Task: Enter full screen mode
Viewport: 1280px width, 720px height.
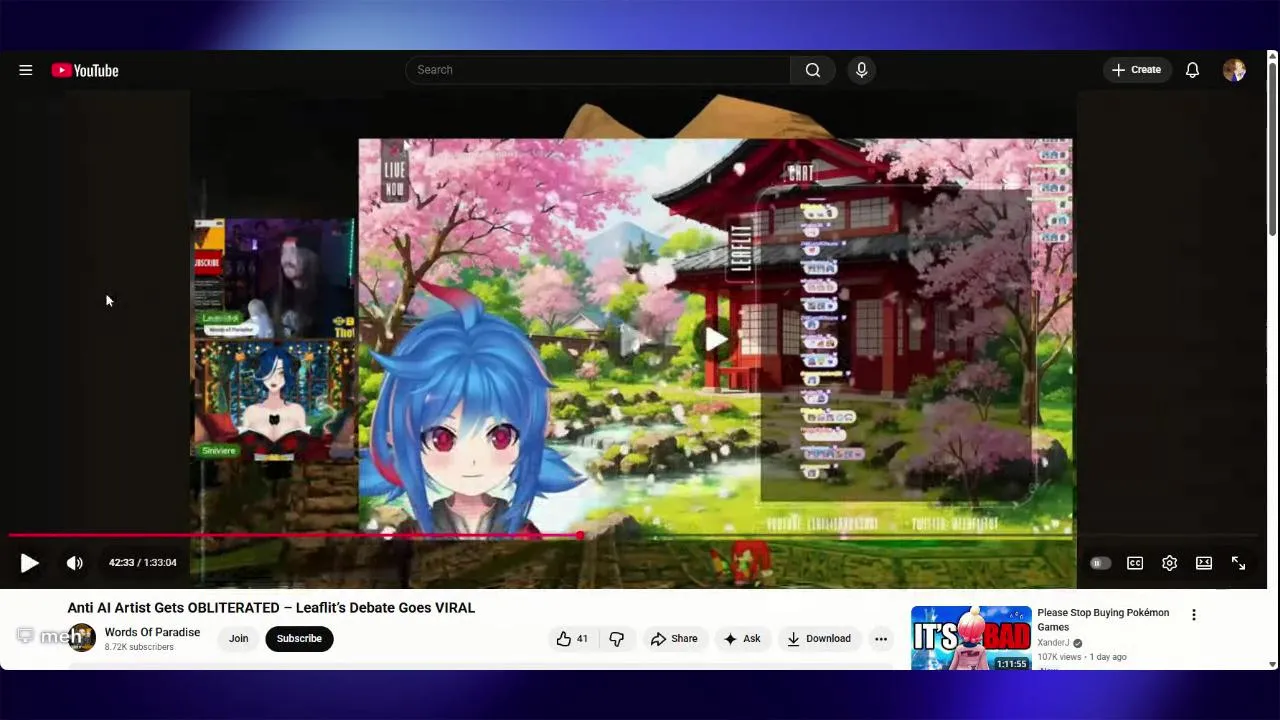Action: click(1238, 563)
